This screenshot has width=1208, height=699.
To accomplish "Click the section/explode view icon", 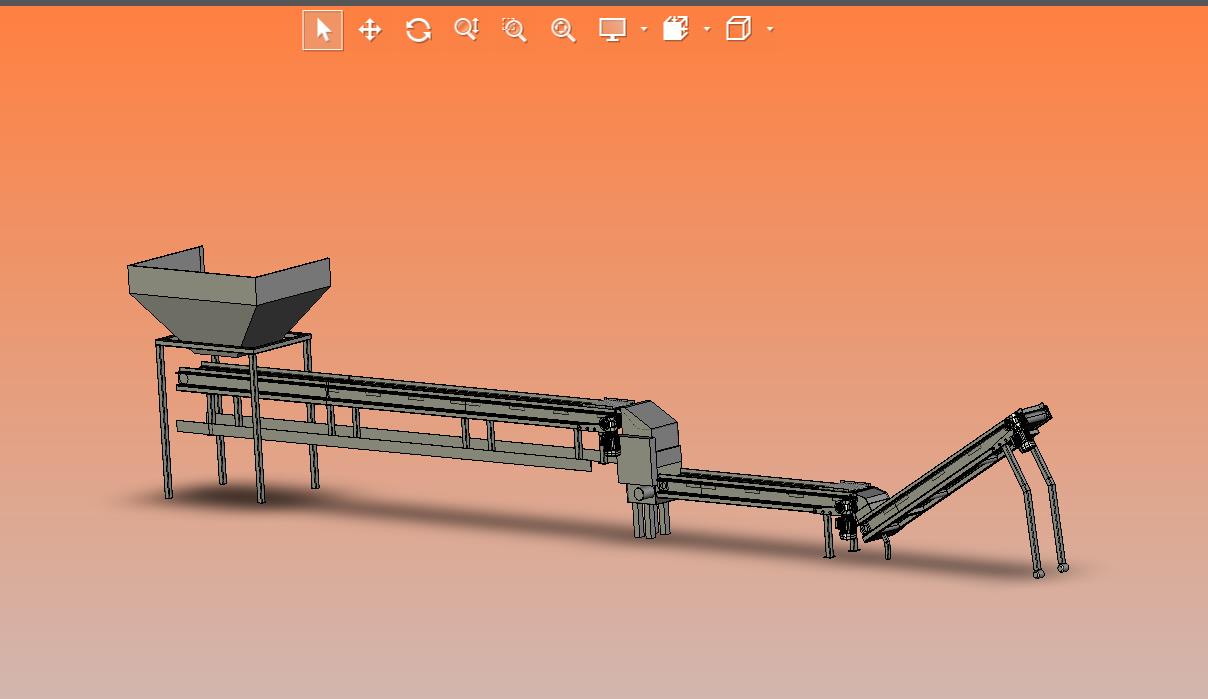I will pyautogui.click(x=676, y=29).
